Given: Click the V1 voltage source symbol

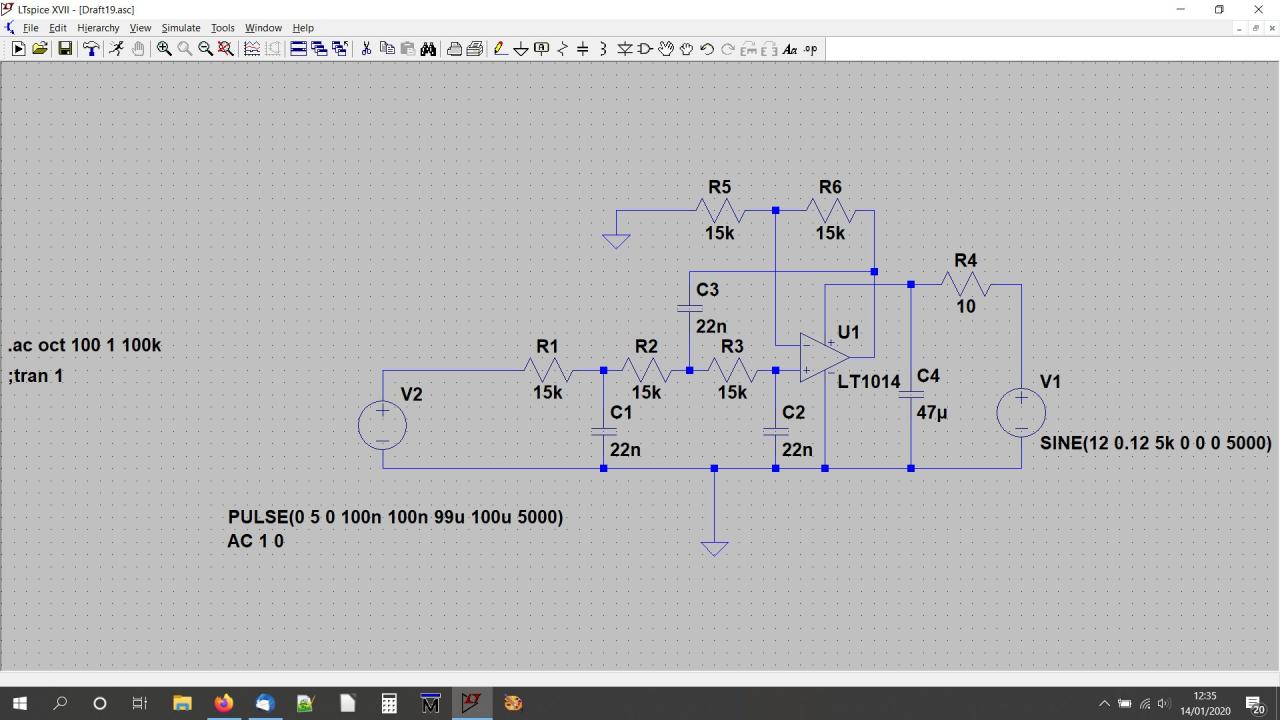Looking at the screenshot, I should click(1021, 413).
